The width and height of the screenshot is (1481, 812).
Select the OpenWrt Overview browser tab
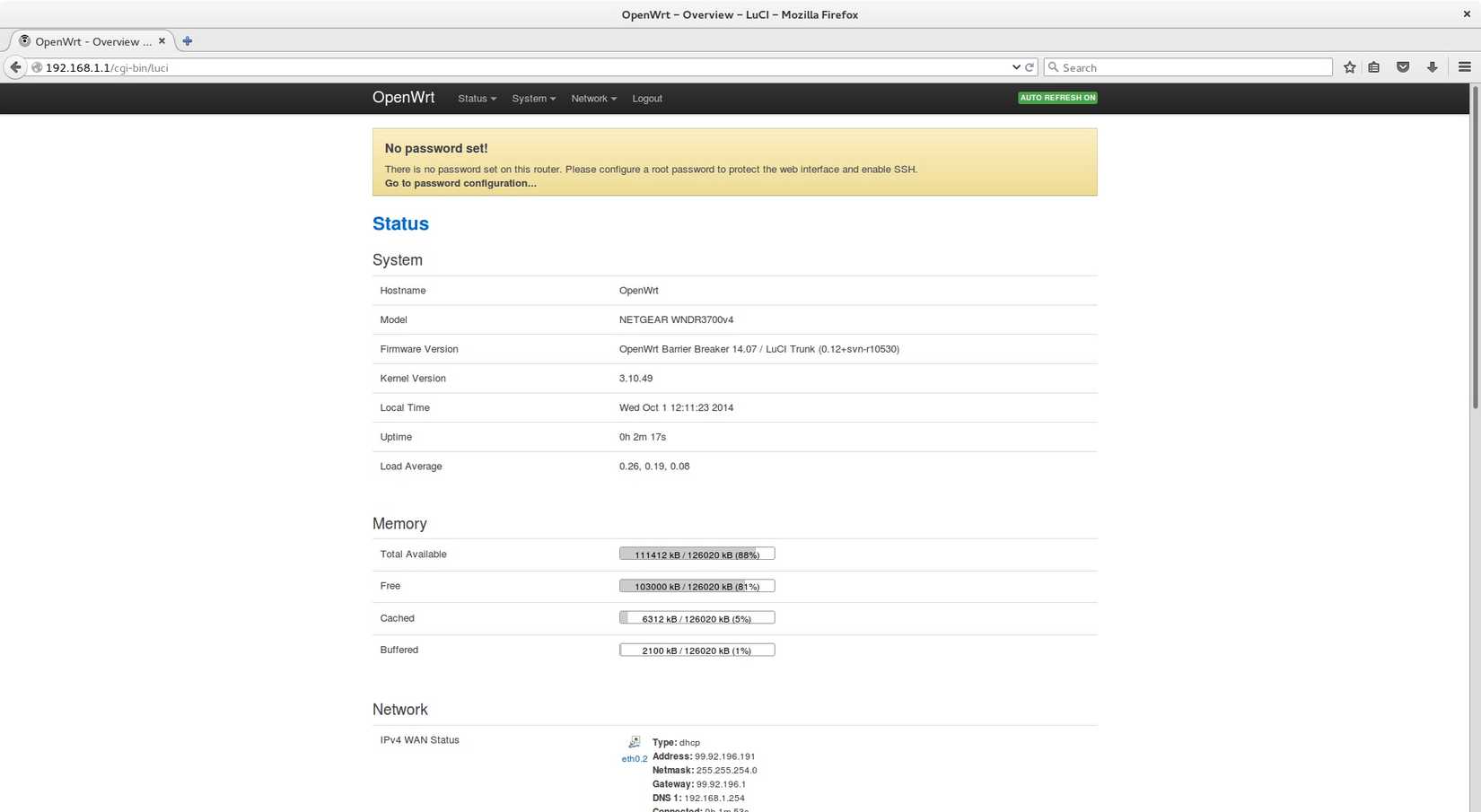(x=90, y=40)
